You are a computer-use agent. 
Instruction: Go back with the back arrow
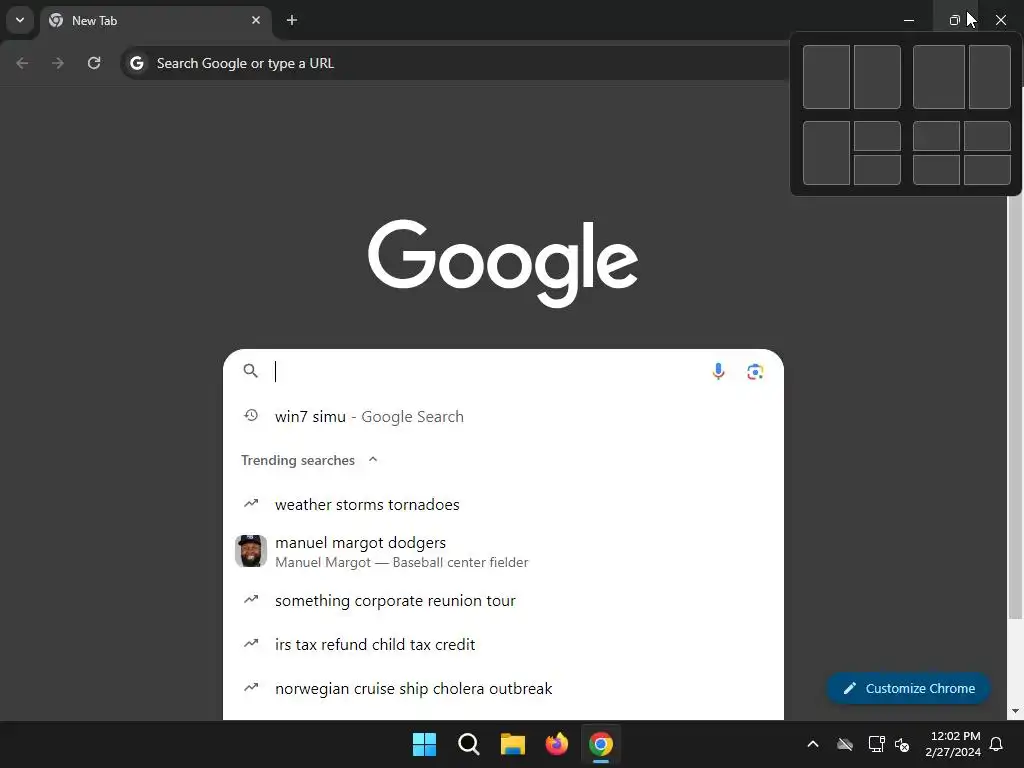pos(22,63)
